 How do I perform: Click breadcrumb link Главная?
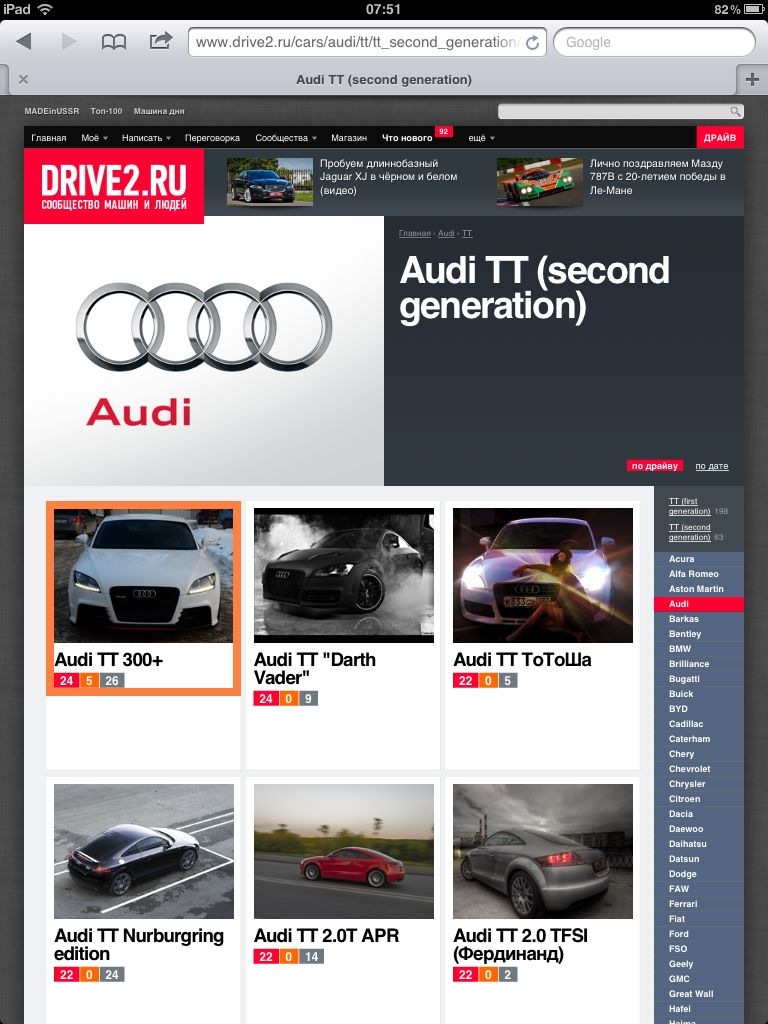[x=415, y=233]
